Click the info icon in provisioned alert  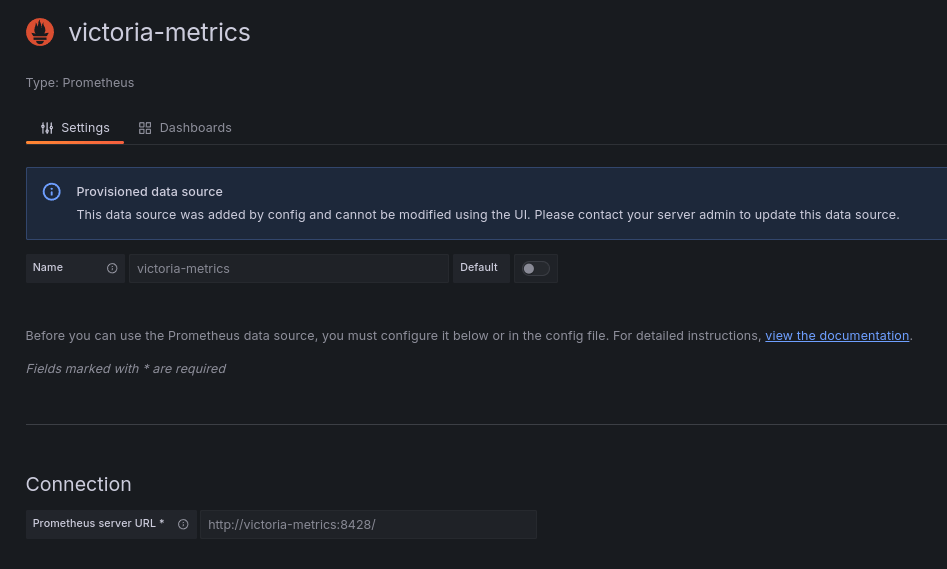click(x=52, y=191)
